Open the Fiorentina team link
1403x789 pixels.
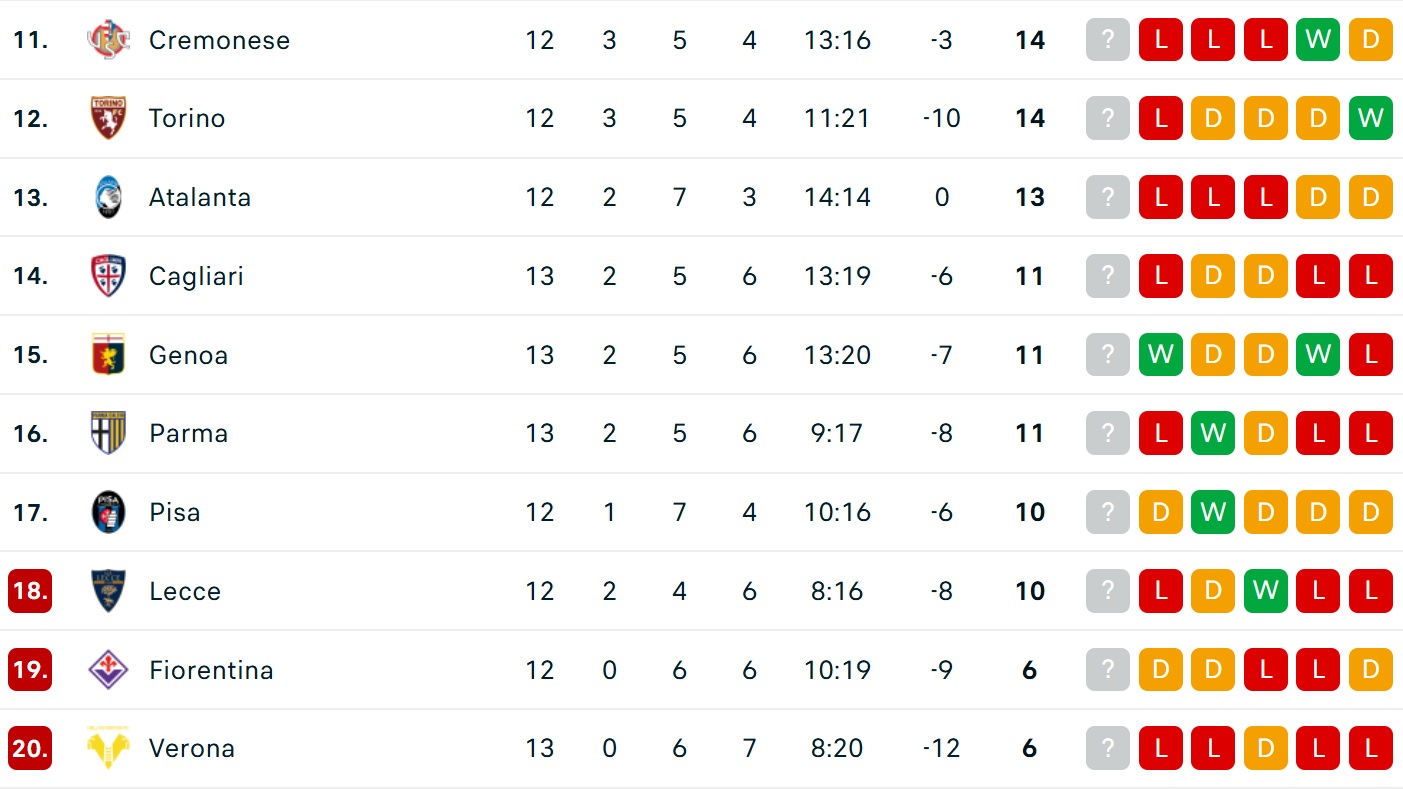point(211,670)
